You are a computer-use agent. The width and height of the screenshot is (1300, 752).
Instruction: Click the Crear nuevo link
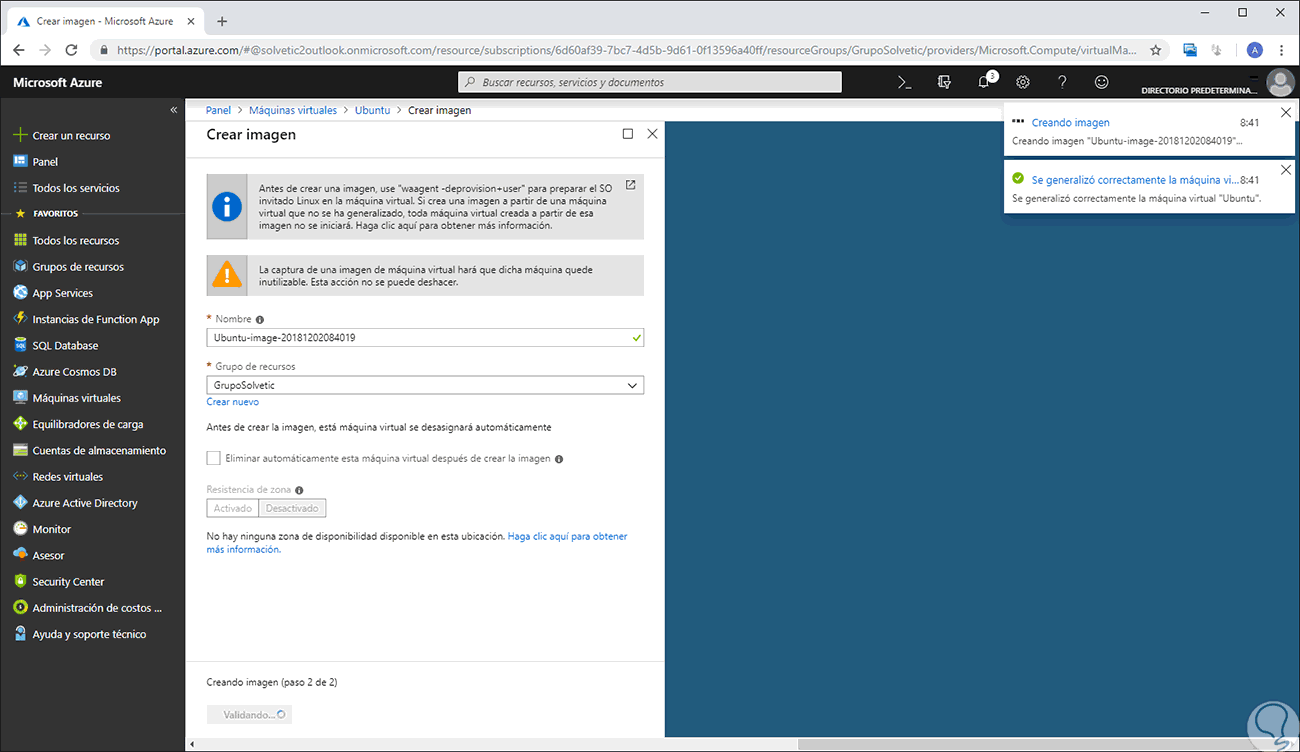pyautogui.click(x=232, y=402)
